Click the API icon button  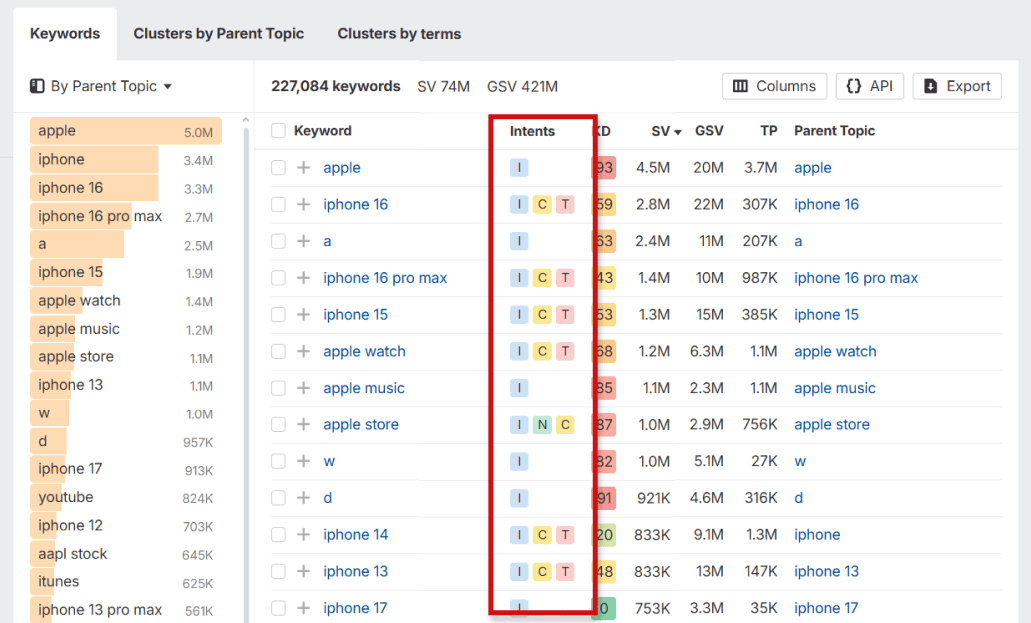pyautogui.click(x=853, y=86)
